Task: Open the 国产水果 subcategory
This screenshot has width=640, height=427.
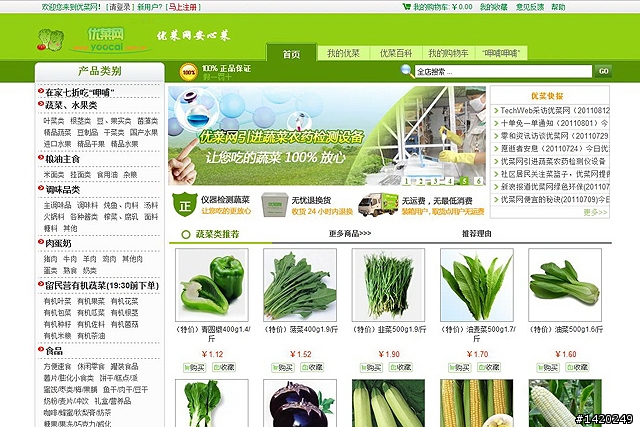Action: point(144,132)
